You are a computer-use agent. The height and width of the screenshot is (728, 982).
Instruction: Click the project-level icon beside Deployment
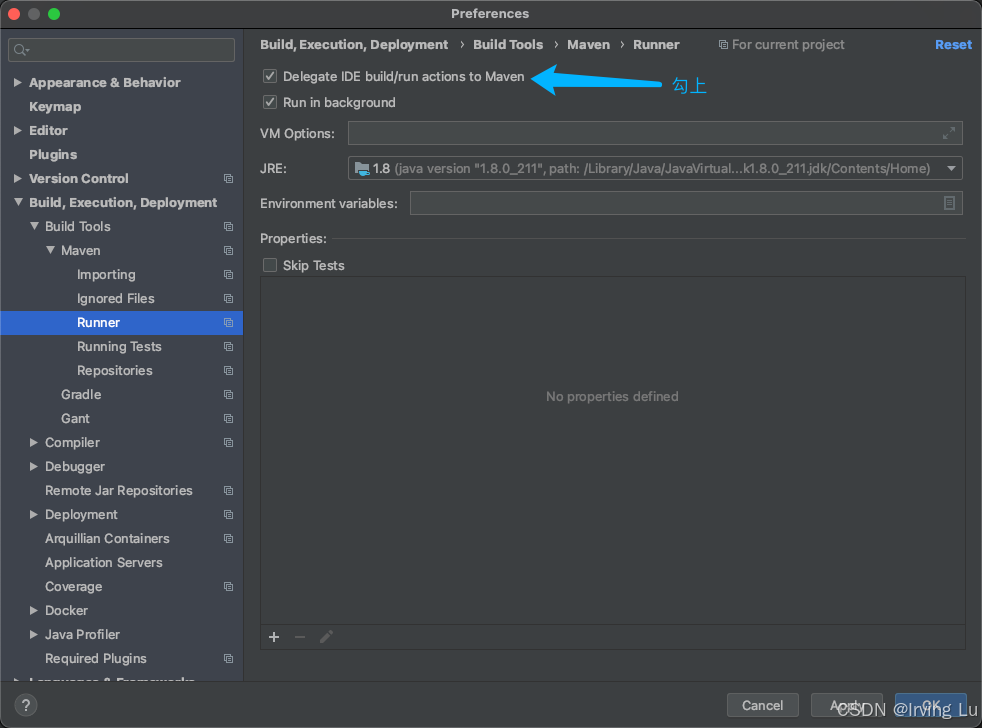tap(229, 514)
